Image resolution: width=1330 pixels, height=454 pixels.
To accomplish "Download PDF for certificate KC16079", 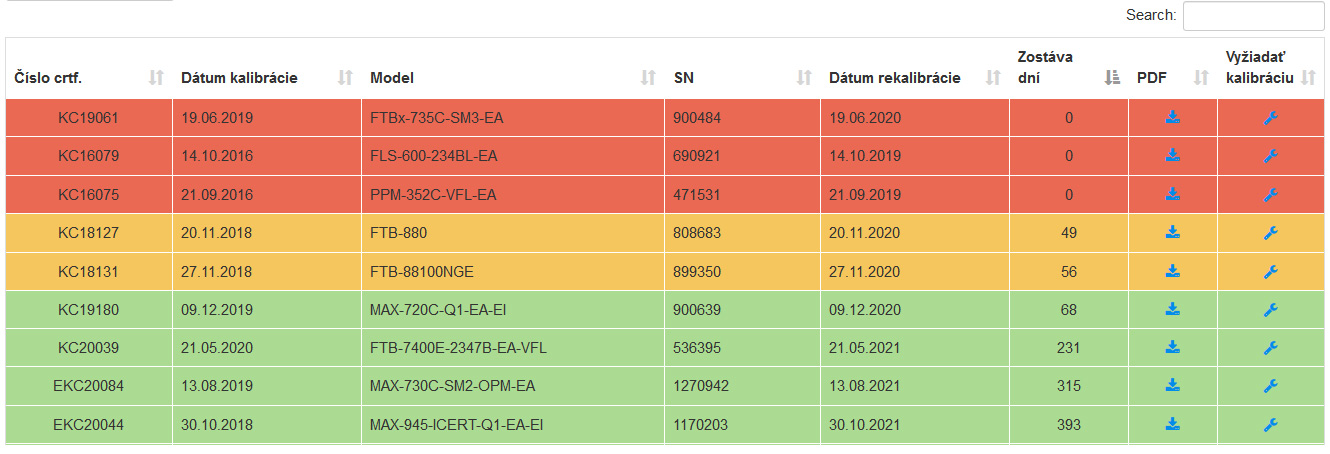I will (1173, 156).
